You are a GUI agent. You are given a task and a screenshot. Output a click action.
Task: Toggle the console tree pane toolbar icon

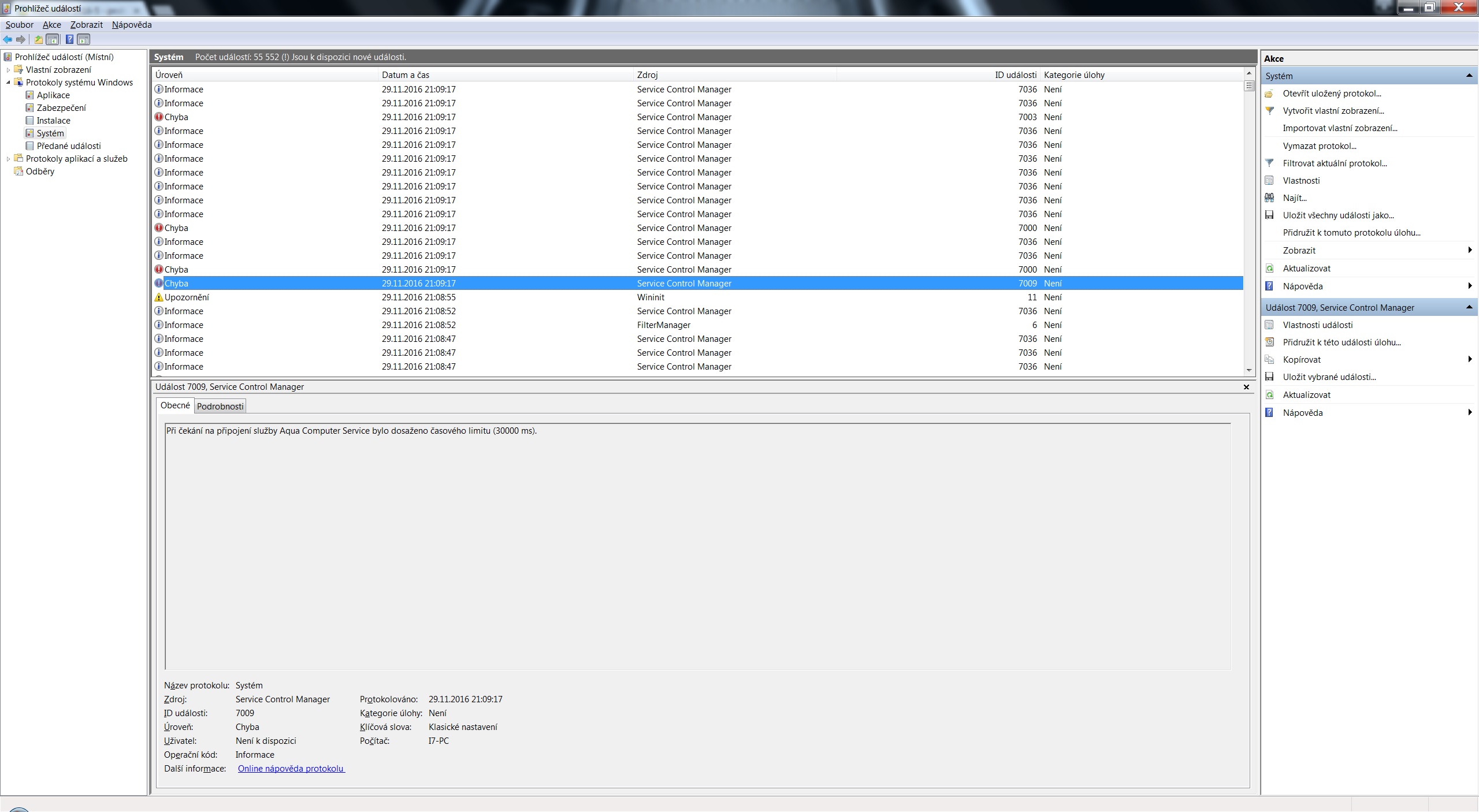click(53, 39)
